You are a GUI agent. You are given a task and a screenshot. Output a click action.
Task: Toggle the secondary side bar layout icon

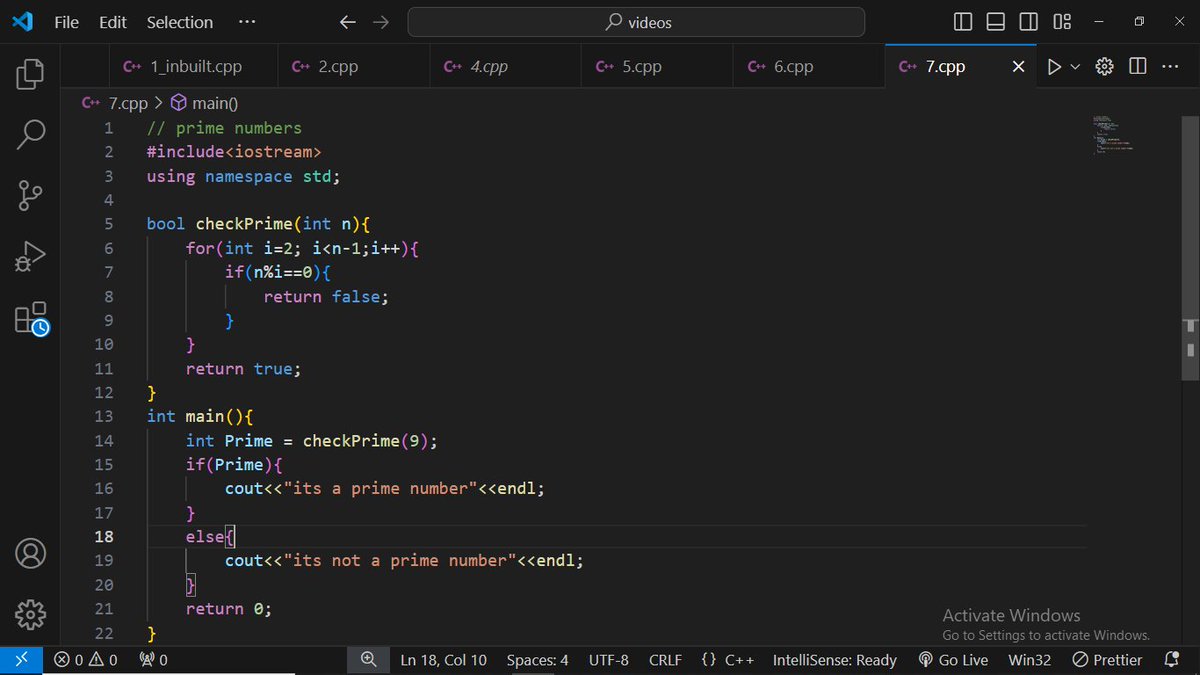point(1028,22)
